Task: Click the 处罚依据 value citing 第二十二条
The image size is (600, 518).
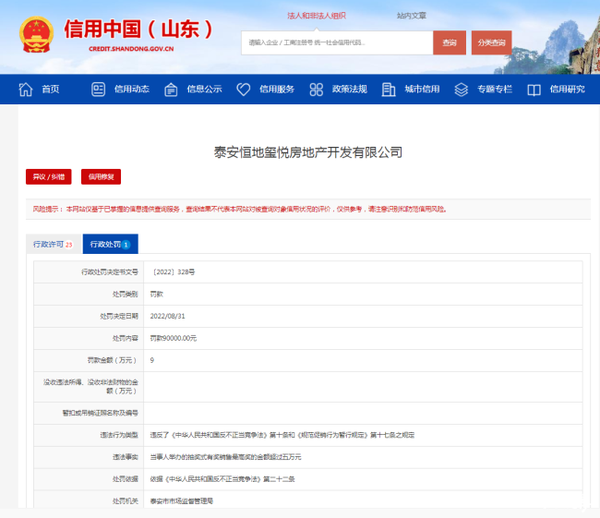Action: (x=222, y=479)
